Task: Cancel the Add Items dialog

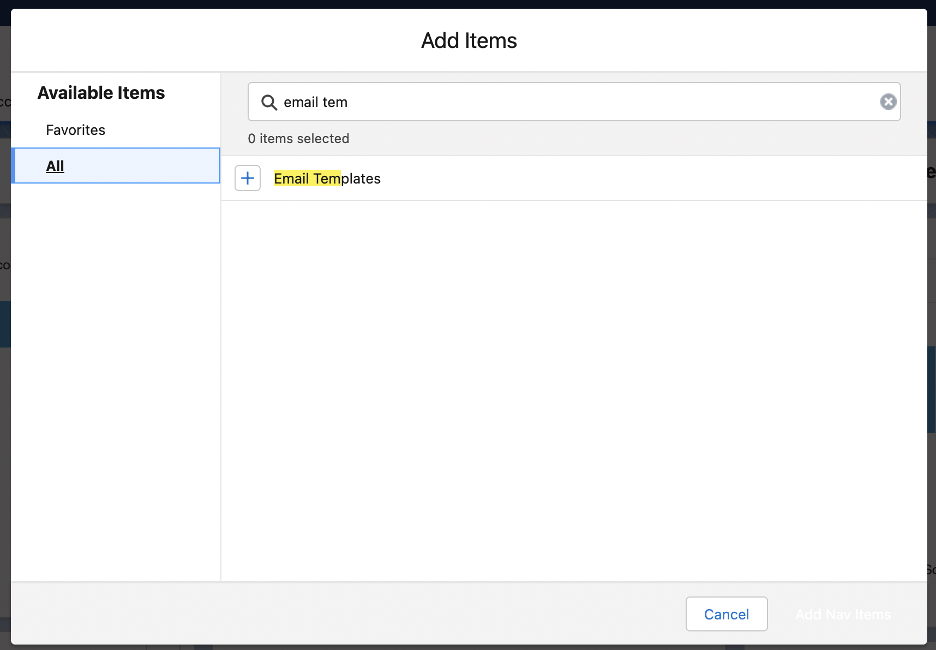Action: tap(726, 614)
